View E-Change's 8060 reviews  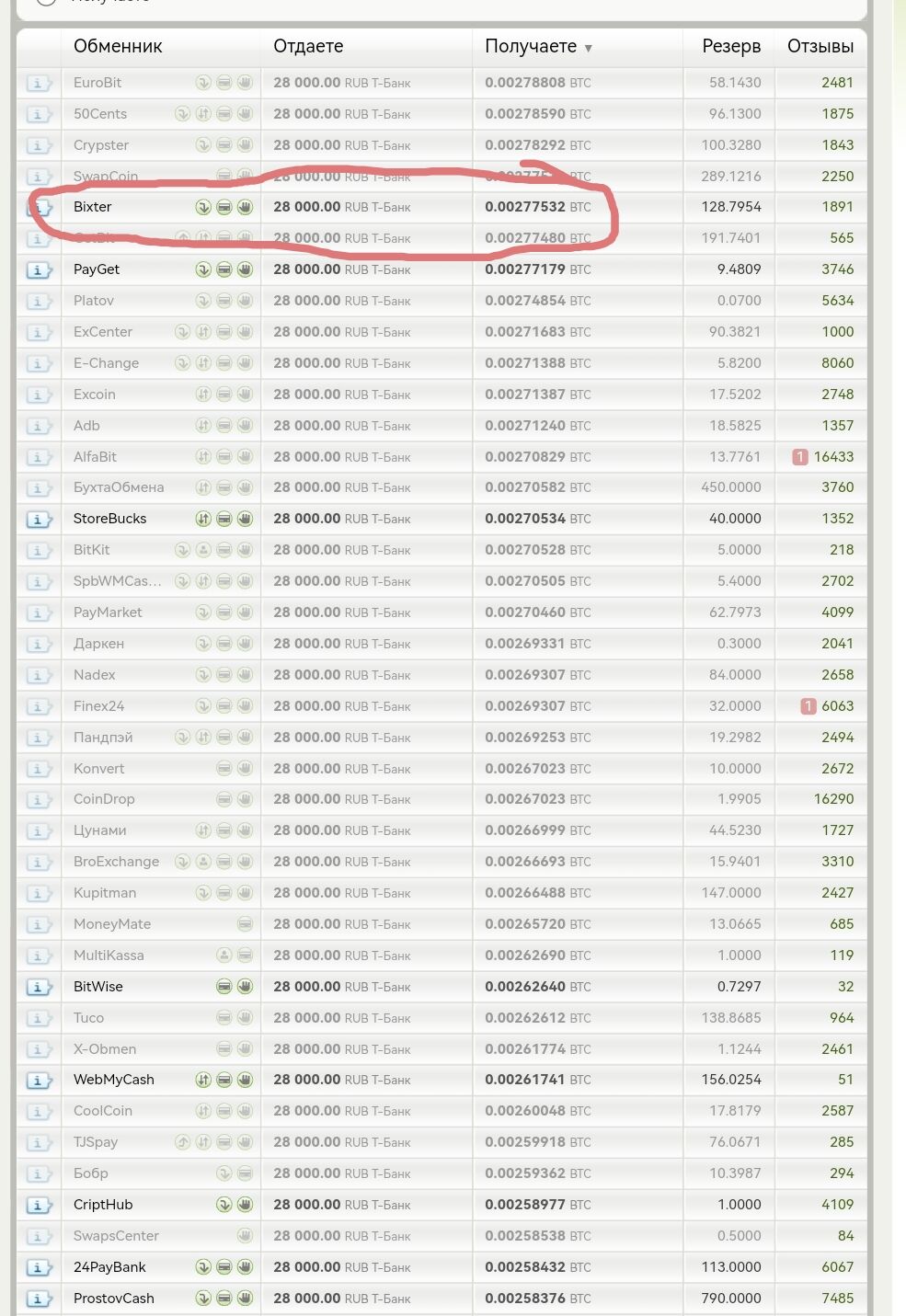(837, 363)
